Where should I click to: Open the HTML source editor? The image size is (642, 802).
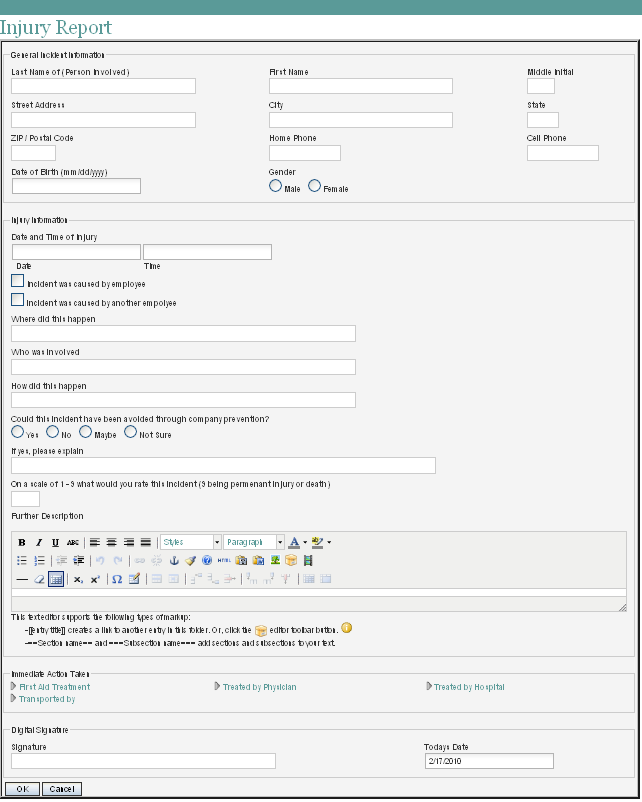[223, 561]
